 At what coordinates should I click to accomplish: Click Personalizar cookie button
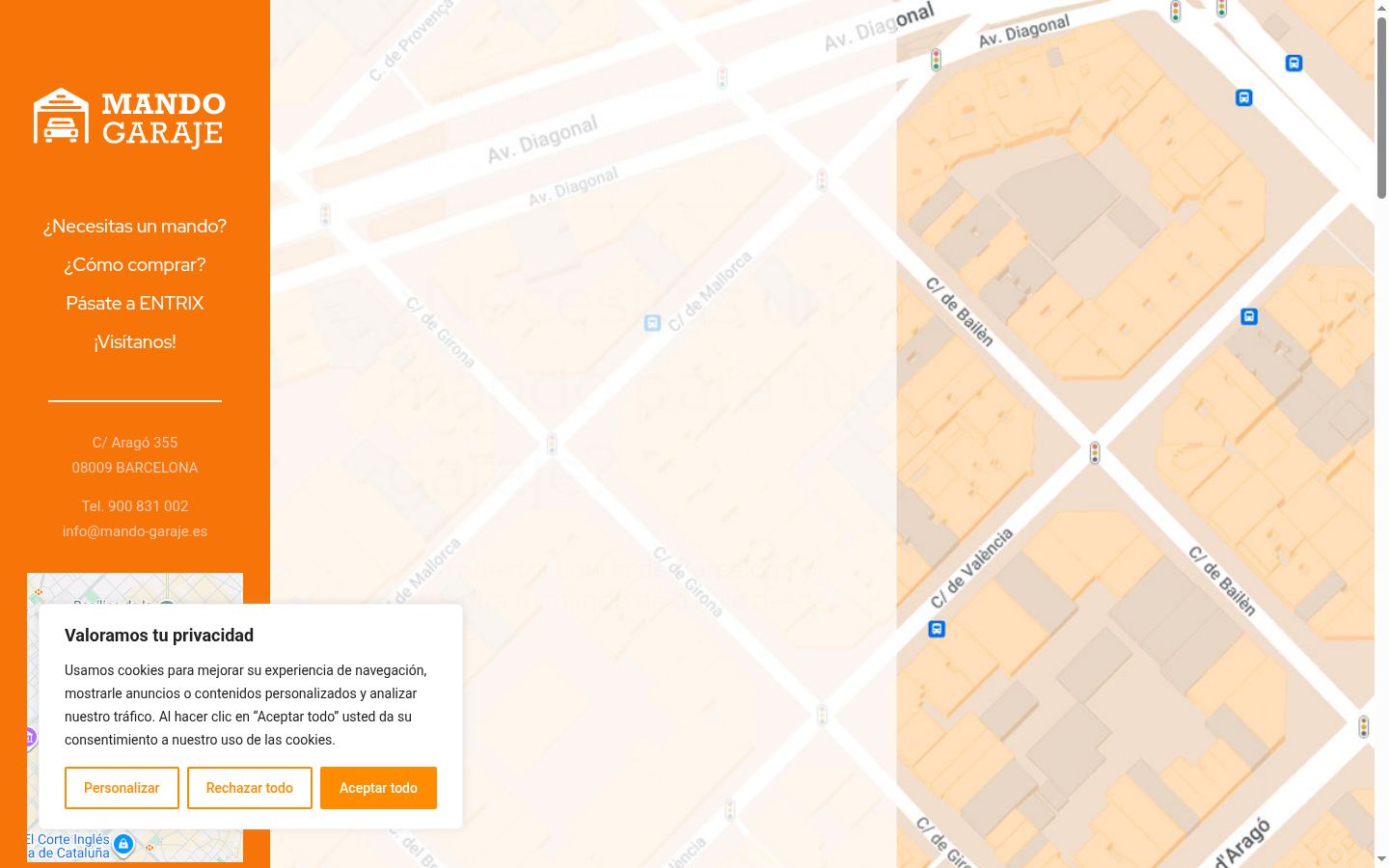pos(122,788)
